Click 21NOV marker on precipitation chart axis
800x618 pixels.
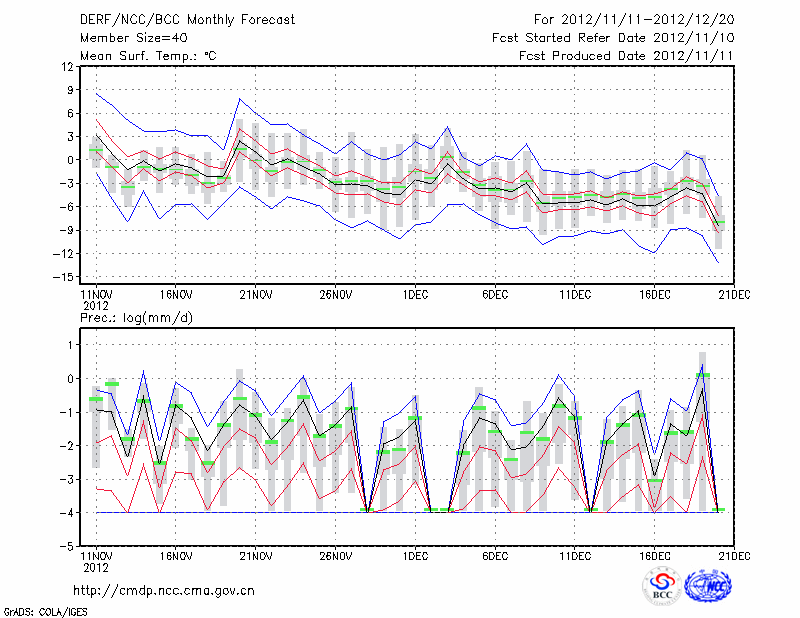click(x=255, y=555)
